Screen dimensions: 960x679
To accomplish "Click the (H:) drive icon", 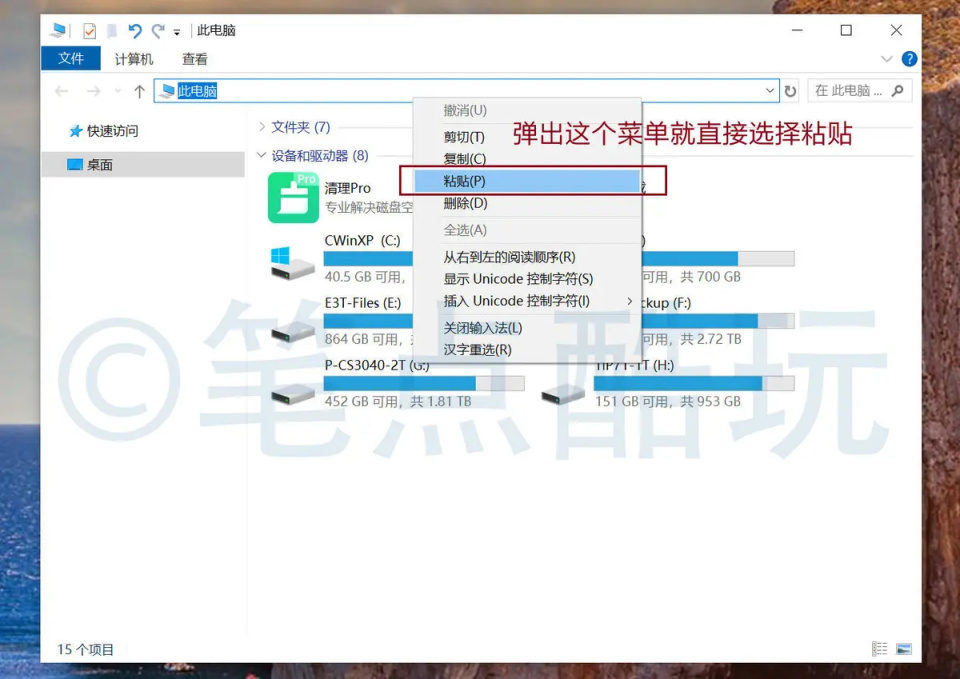I will pos(563,394).
